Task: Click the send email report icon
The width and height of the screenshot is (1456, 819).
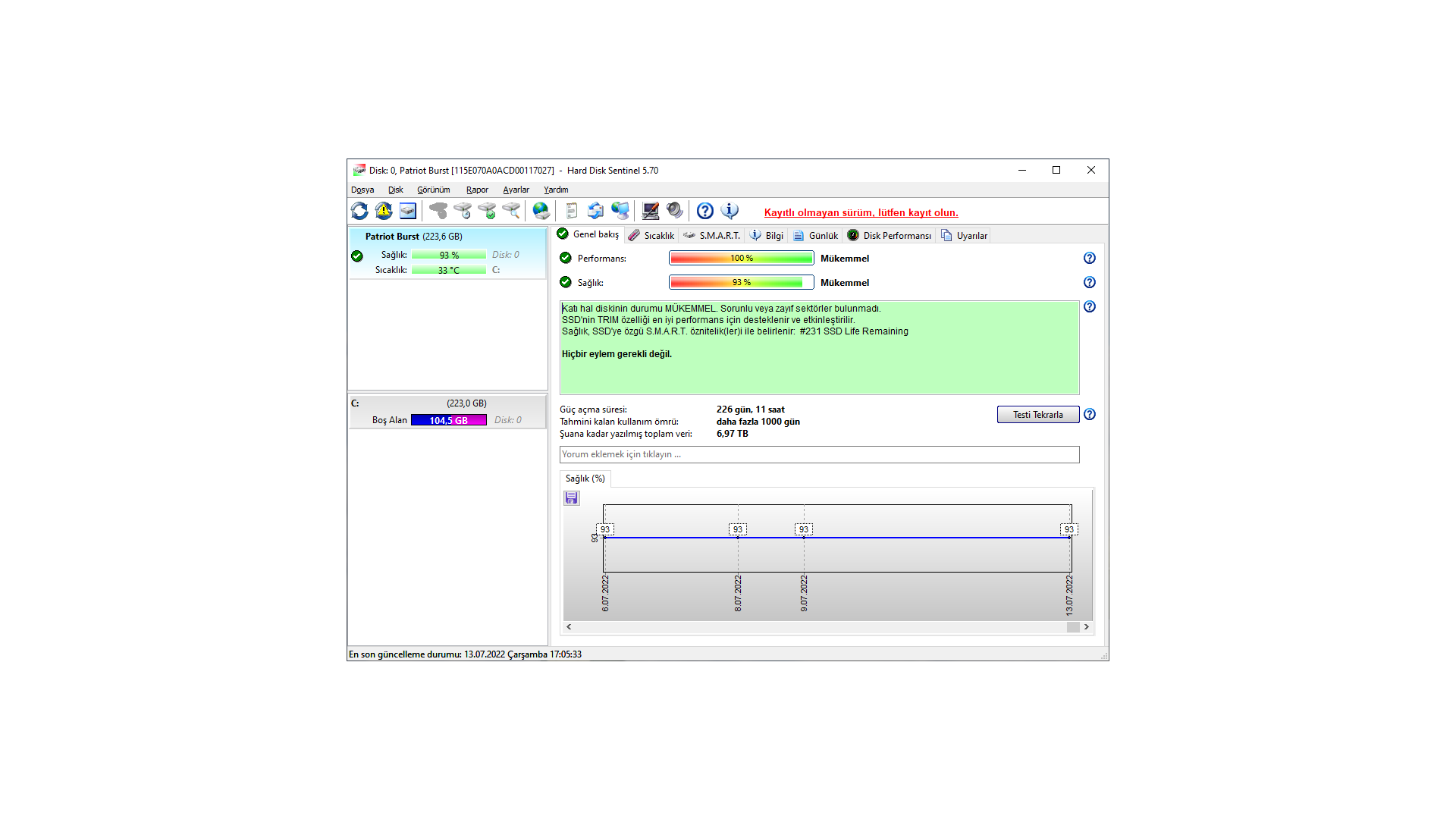Action: 595,211
